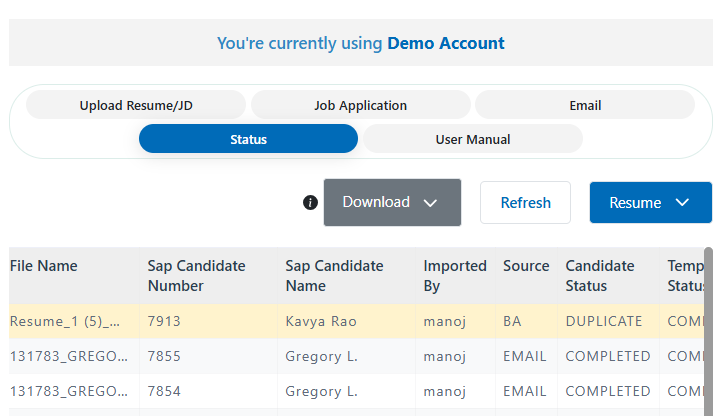This screenshot has width=717, height=416.
Task: Expand the Resume dropdown button
Action: pyautogui.click(x=650, y=203)
